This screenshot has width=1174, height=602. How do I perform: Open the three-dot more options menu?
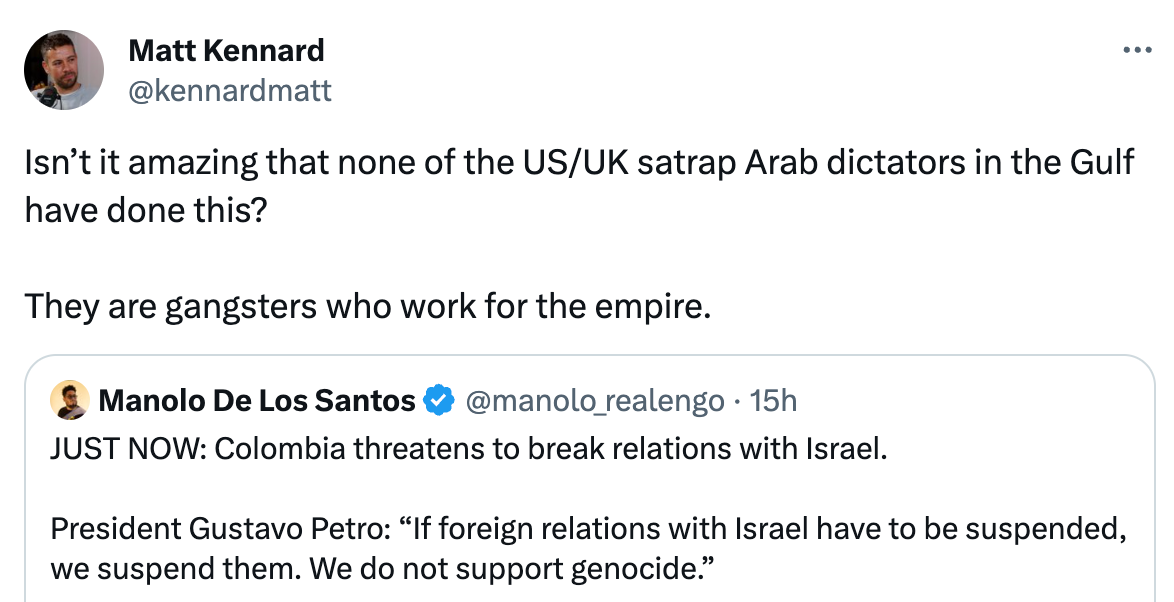click(x=1138, y=50)
